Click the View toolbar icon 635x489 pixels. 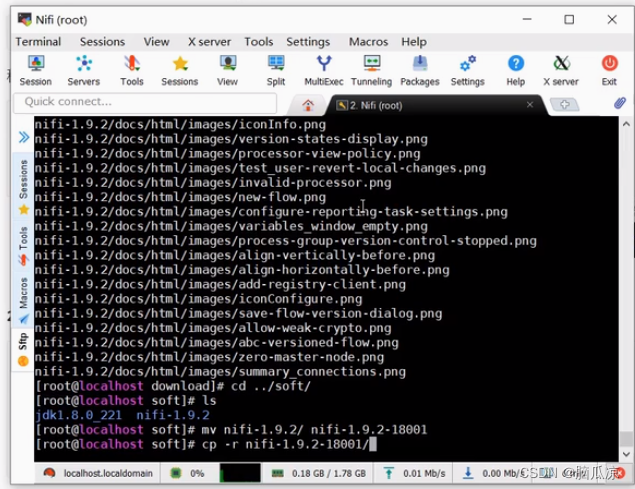pyautogui.click(x=228, y=70)
